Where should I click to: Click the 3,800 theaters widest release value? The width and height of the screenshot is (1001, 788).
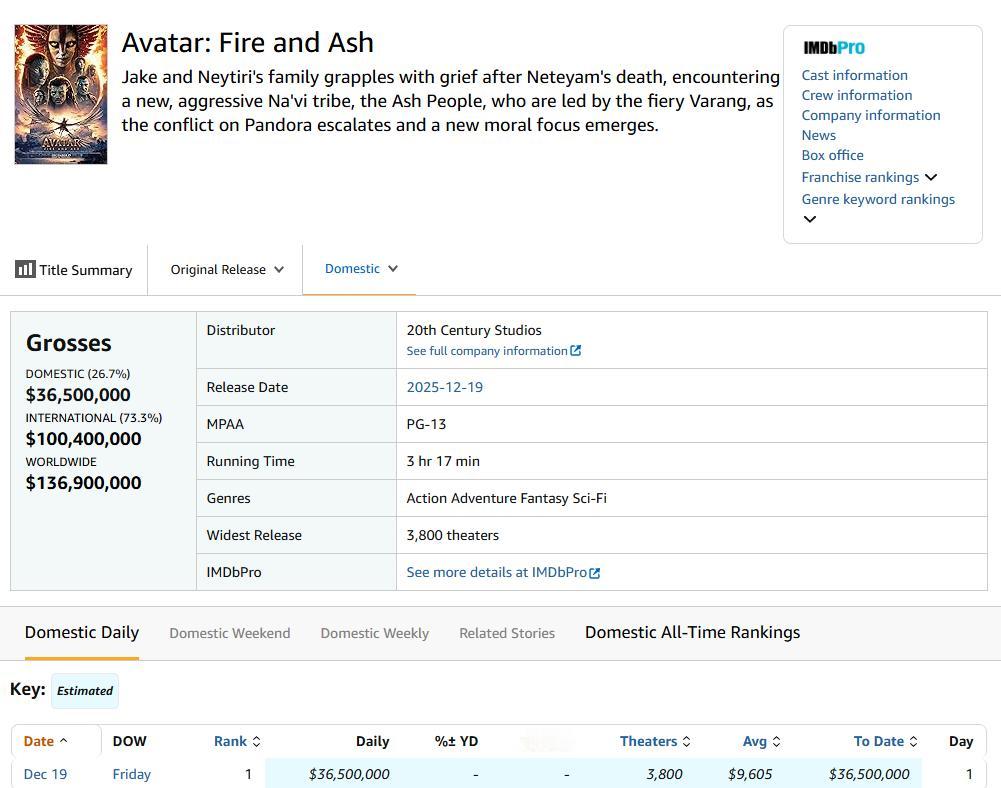tap(453, 535)
